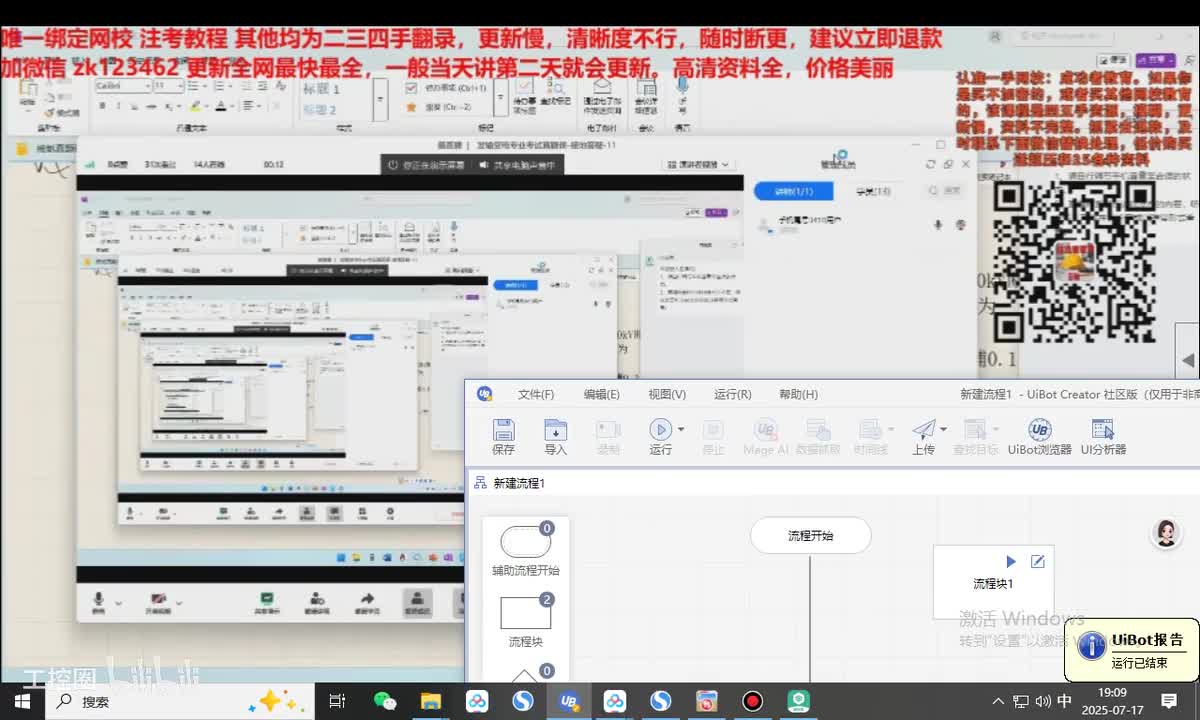Open the 运行(R) menu
This screenshot has height=720, width=1200.
click(733, 394)
